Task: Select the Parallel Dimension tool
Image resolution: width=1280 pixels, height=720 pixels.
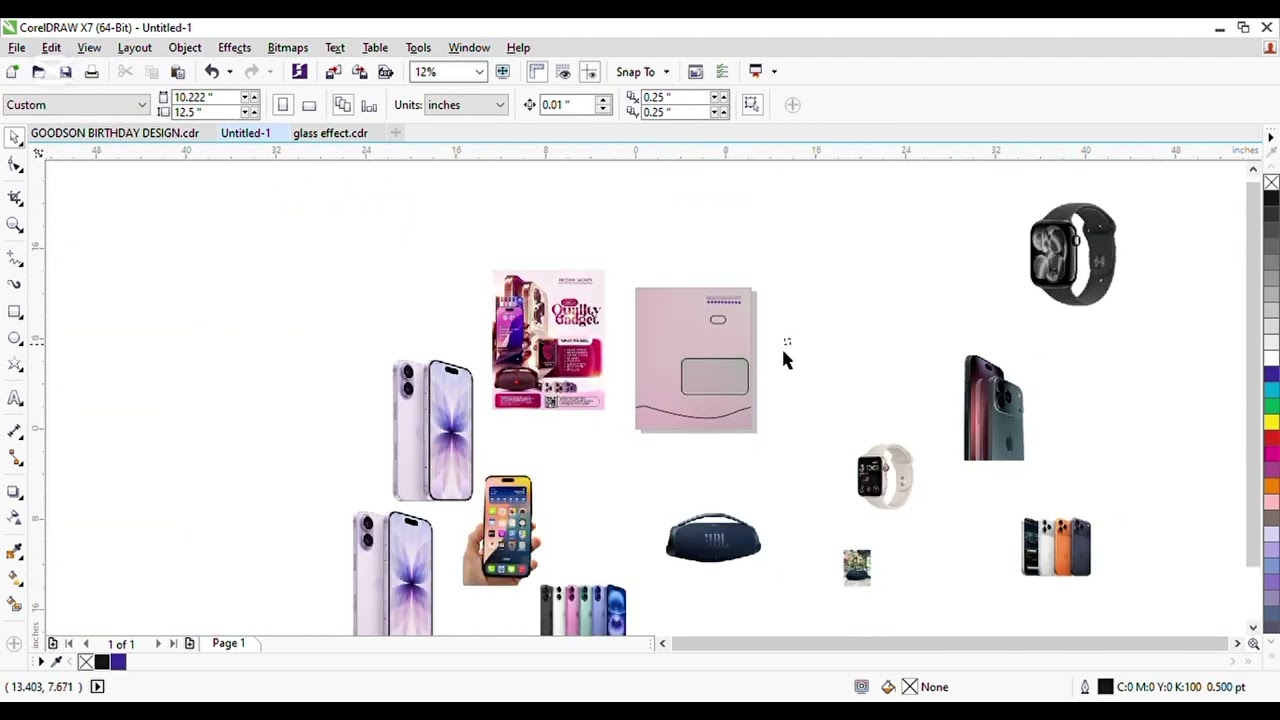Action: (x=14, y=431)
